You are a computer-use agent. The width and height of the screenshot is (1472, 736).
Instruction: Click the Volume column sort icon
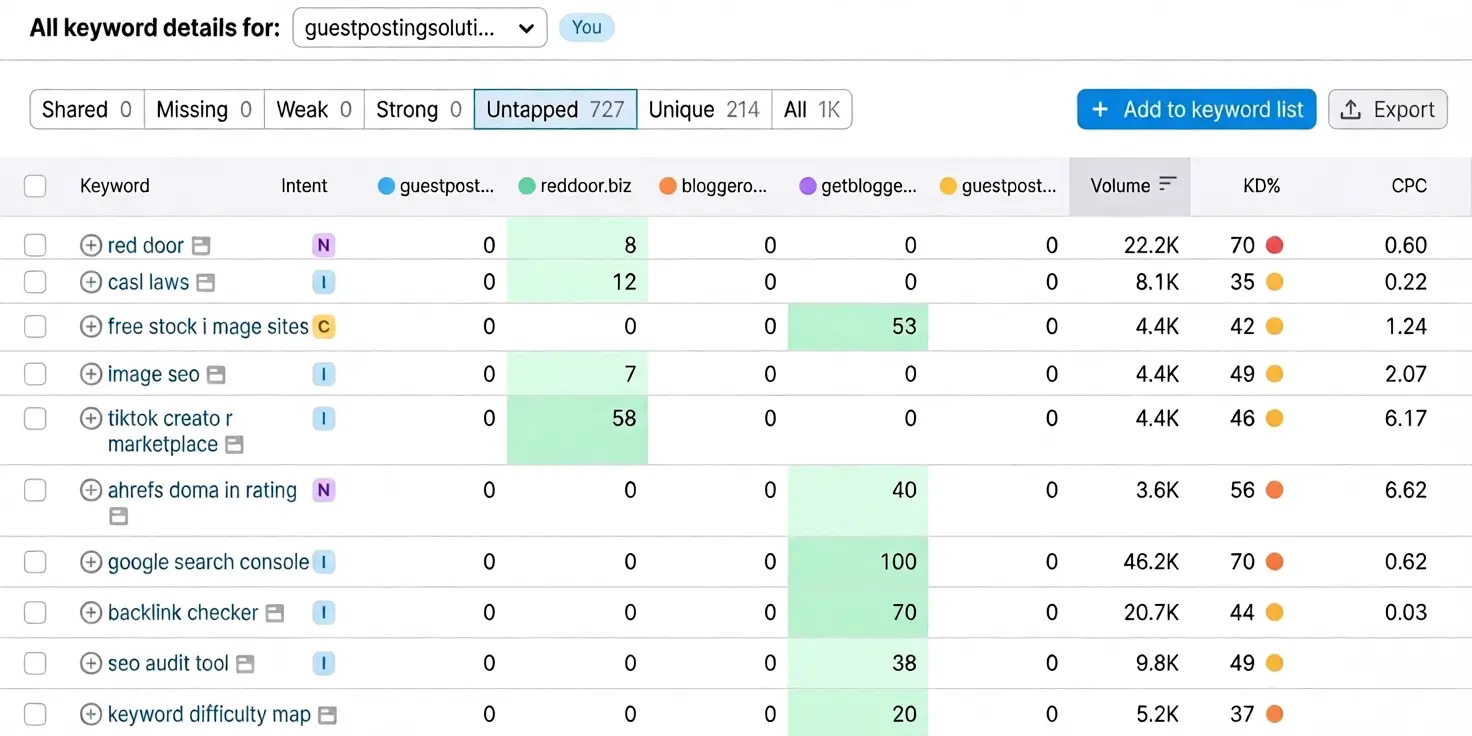pos(1167,185)
